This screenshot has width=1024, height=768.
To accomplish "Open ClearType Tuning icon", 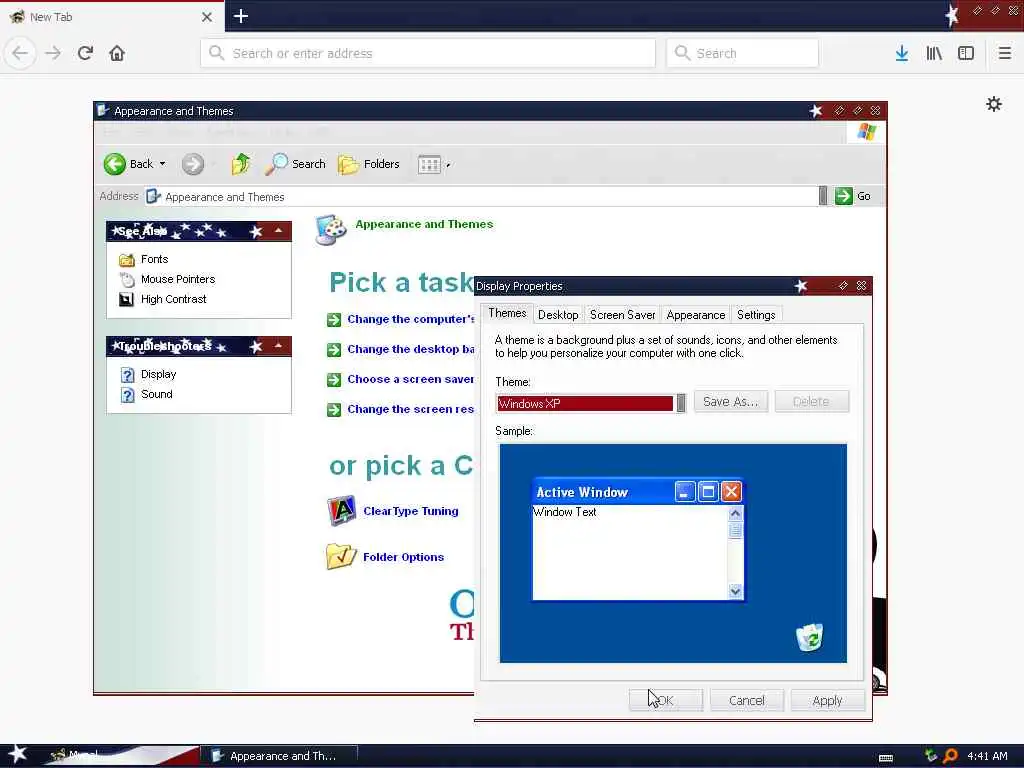I will (342, 511).
